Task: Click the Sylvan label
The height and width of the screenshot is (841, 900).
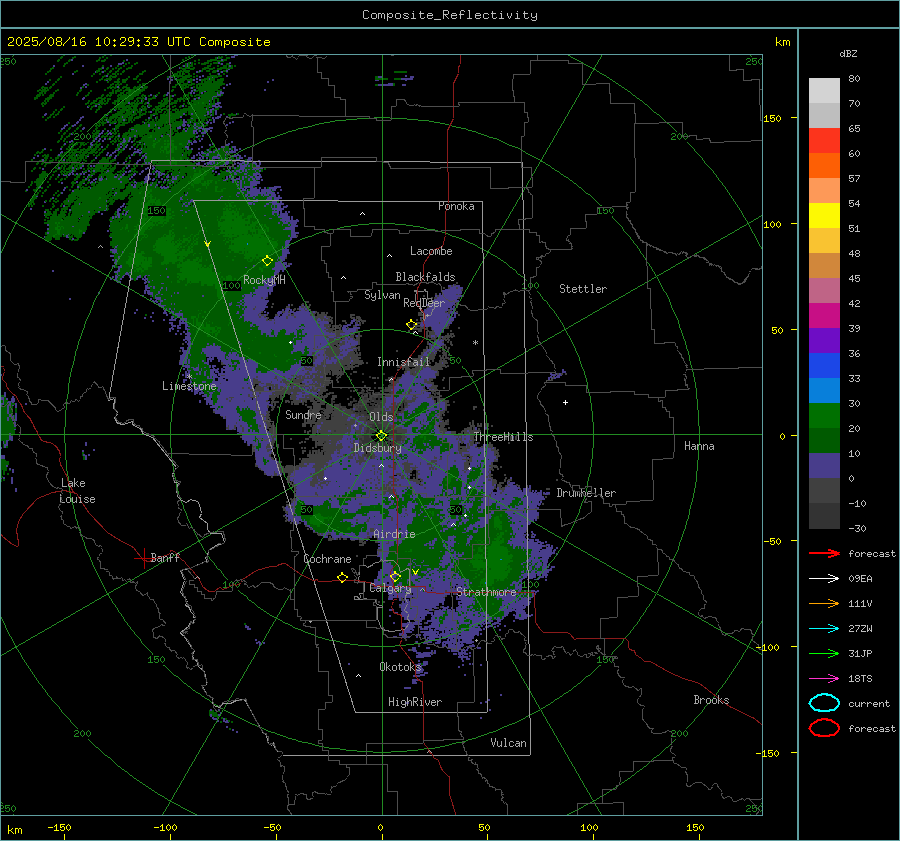Action: [382, 295]
